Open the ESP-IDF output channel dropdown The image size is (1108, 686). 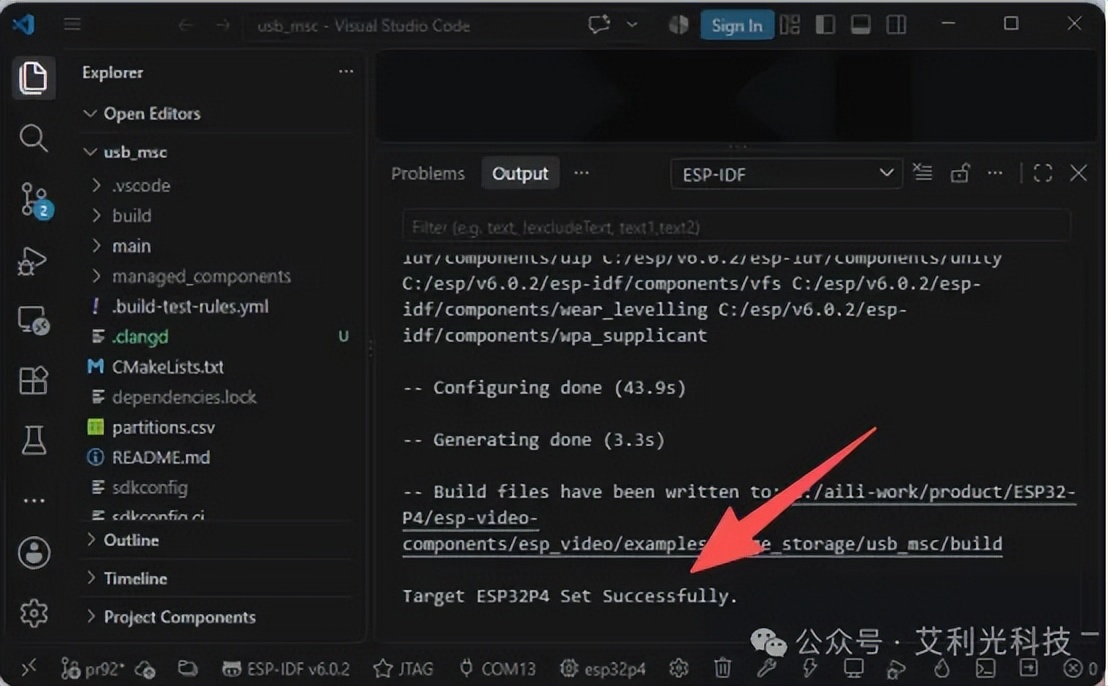[x=786, y=175]
